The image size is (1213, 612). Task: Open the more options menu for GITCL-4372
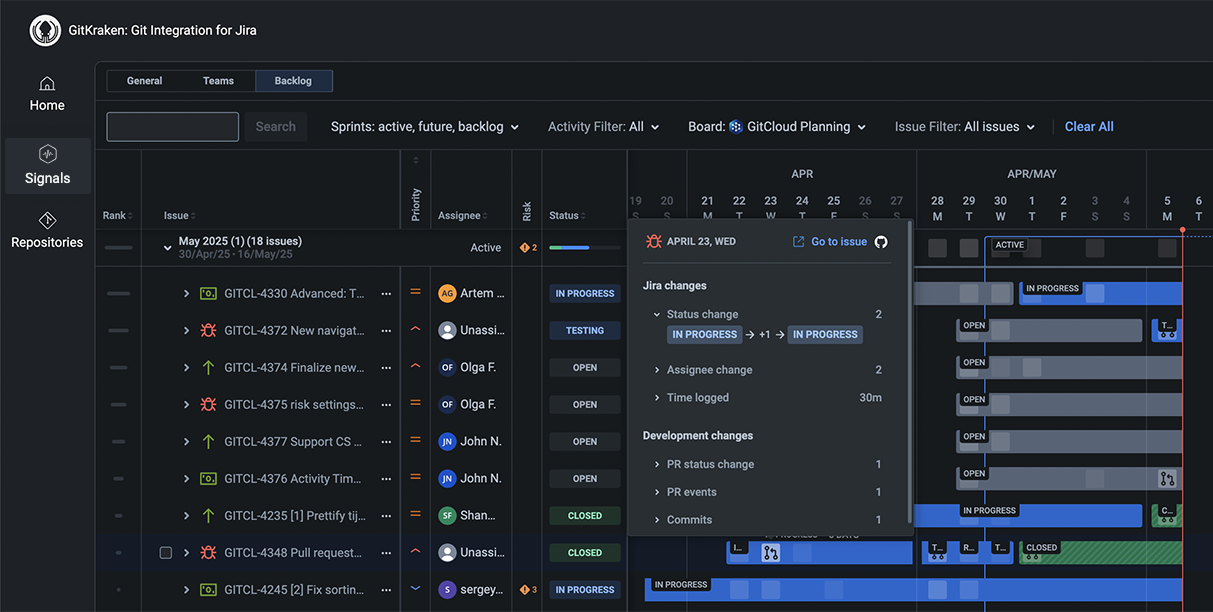coord(386,330)
